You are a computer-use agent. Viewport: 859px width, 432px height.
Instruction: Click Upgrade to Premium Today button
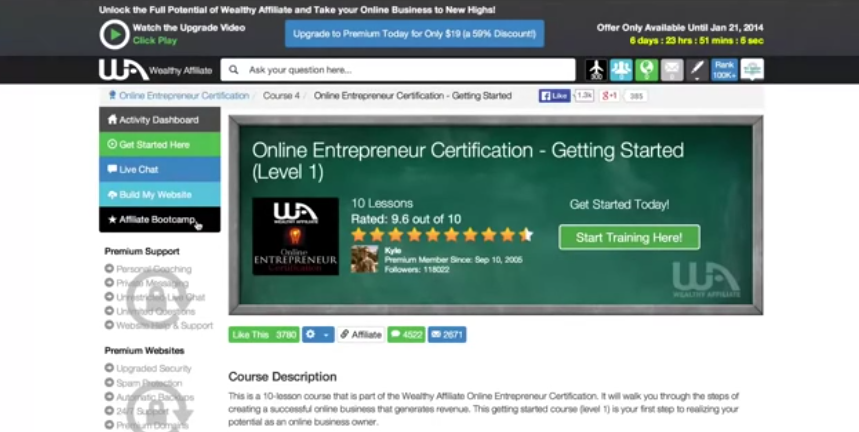pos(414,34)
